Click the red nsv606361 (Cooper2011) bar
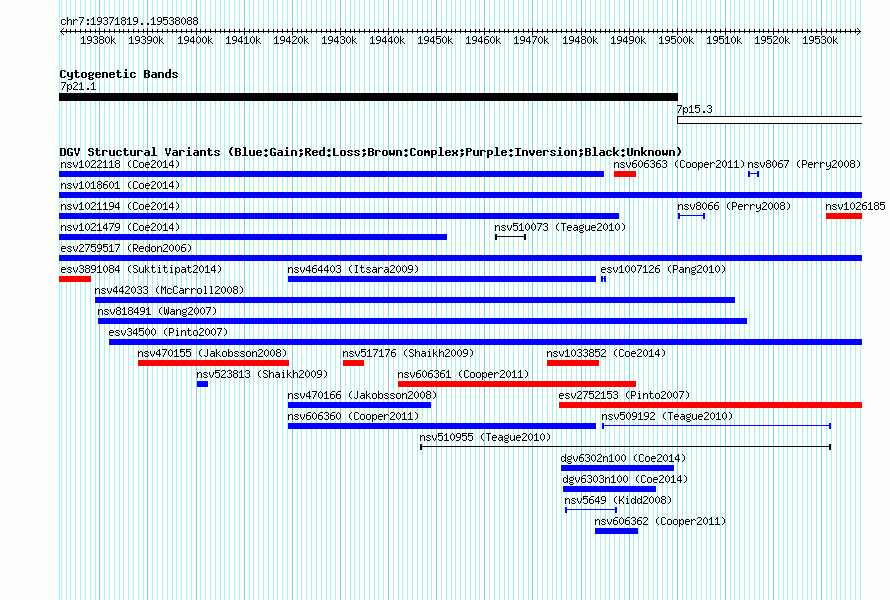The height and width of the screenshot is (600, 890). 517,384
